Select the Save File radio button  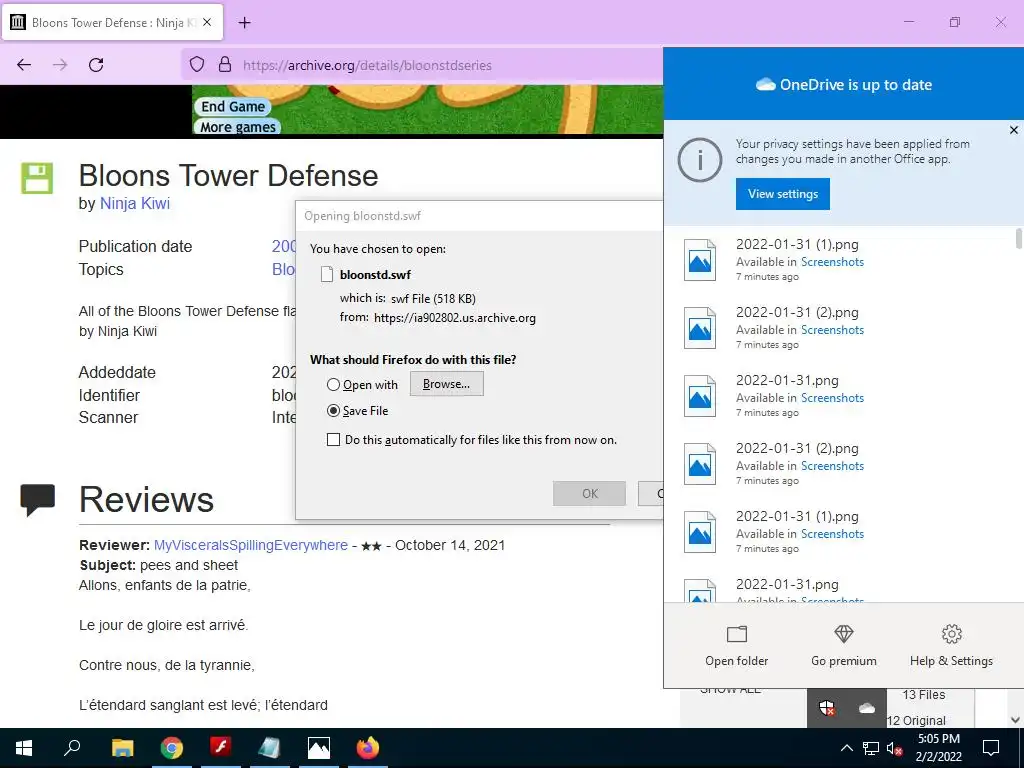tap(333, 411)
